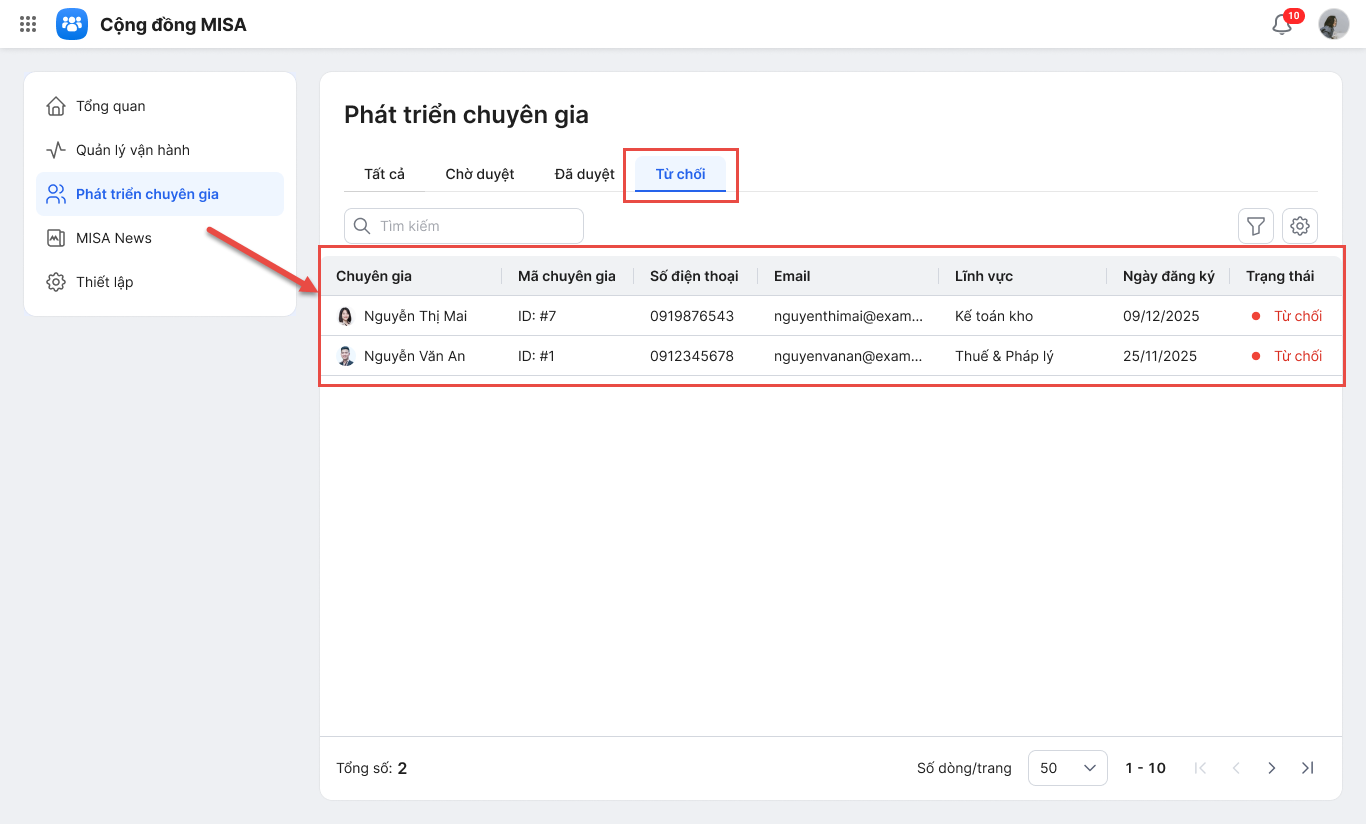This screenshot has width=1366, height=824.
Task: Open expert Nguyễn Văn An row
Action: [x=414, y=356]
